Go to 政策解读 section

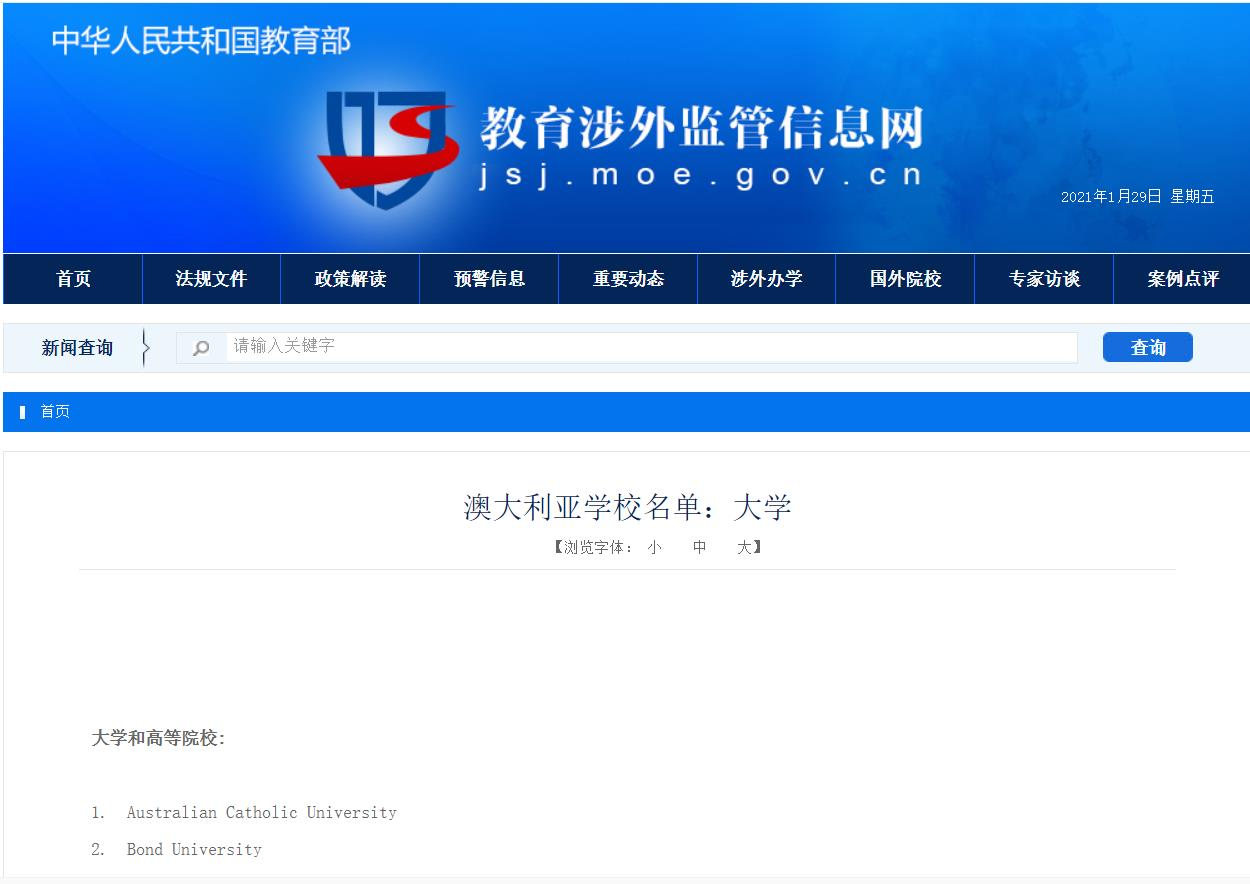click(350, 279)
